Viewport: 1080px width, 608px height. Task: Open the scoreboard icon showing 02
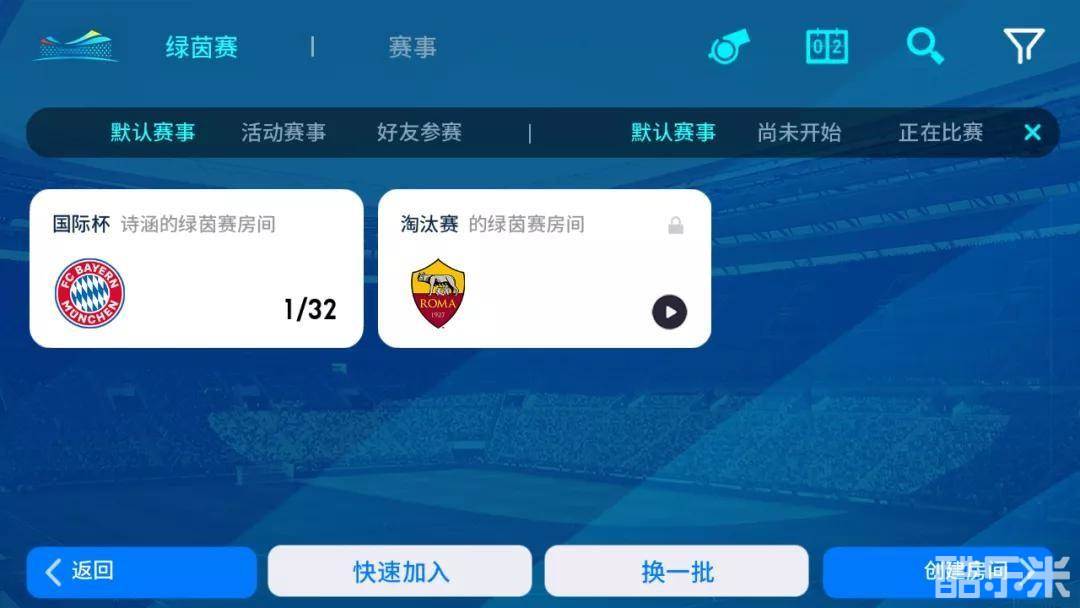(827, 46)
